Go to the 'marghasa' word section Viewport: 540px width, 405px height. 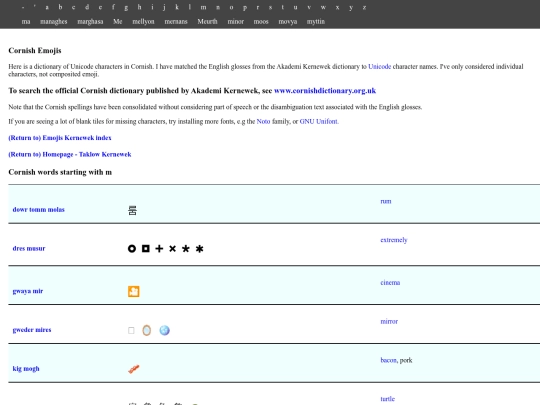pos(90,21)
